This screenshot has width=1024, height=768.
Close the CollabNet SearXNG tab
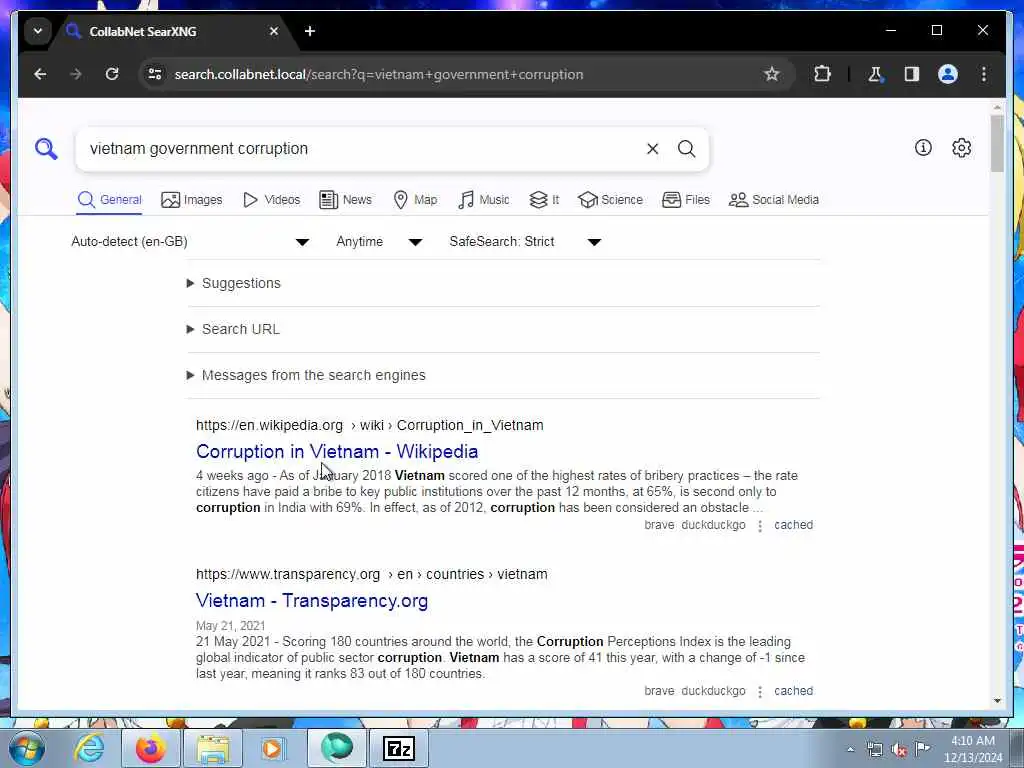click(x=274, y=31)
